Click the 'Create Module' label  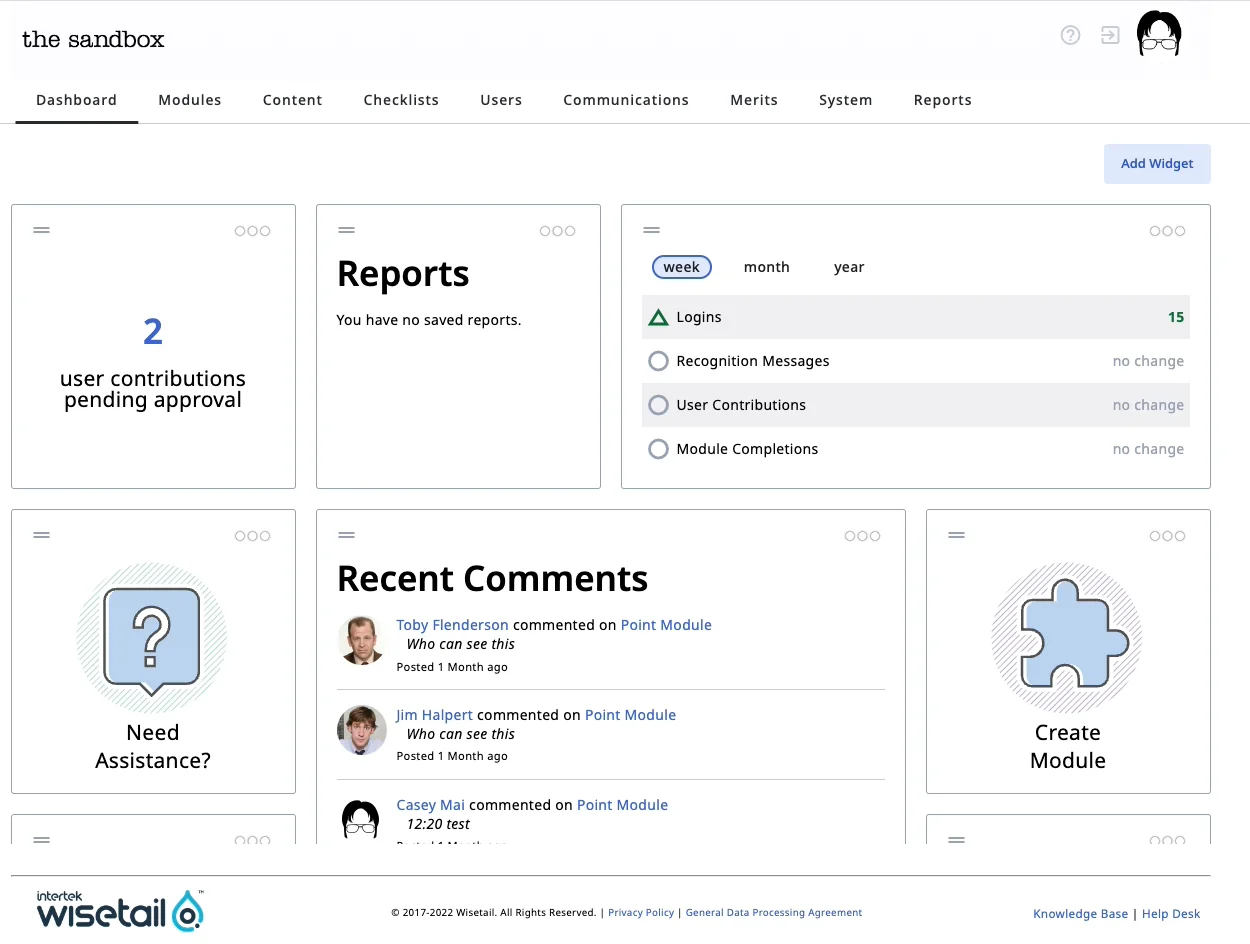click(1068, 746)
